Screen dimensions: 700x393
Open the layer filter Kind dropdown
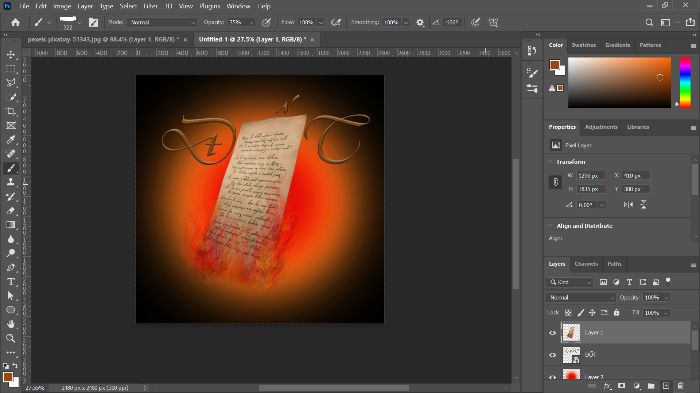(x=570, y=282)
